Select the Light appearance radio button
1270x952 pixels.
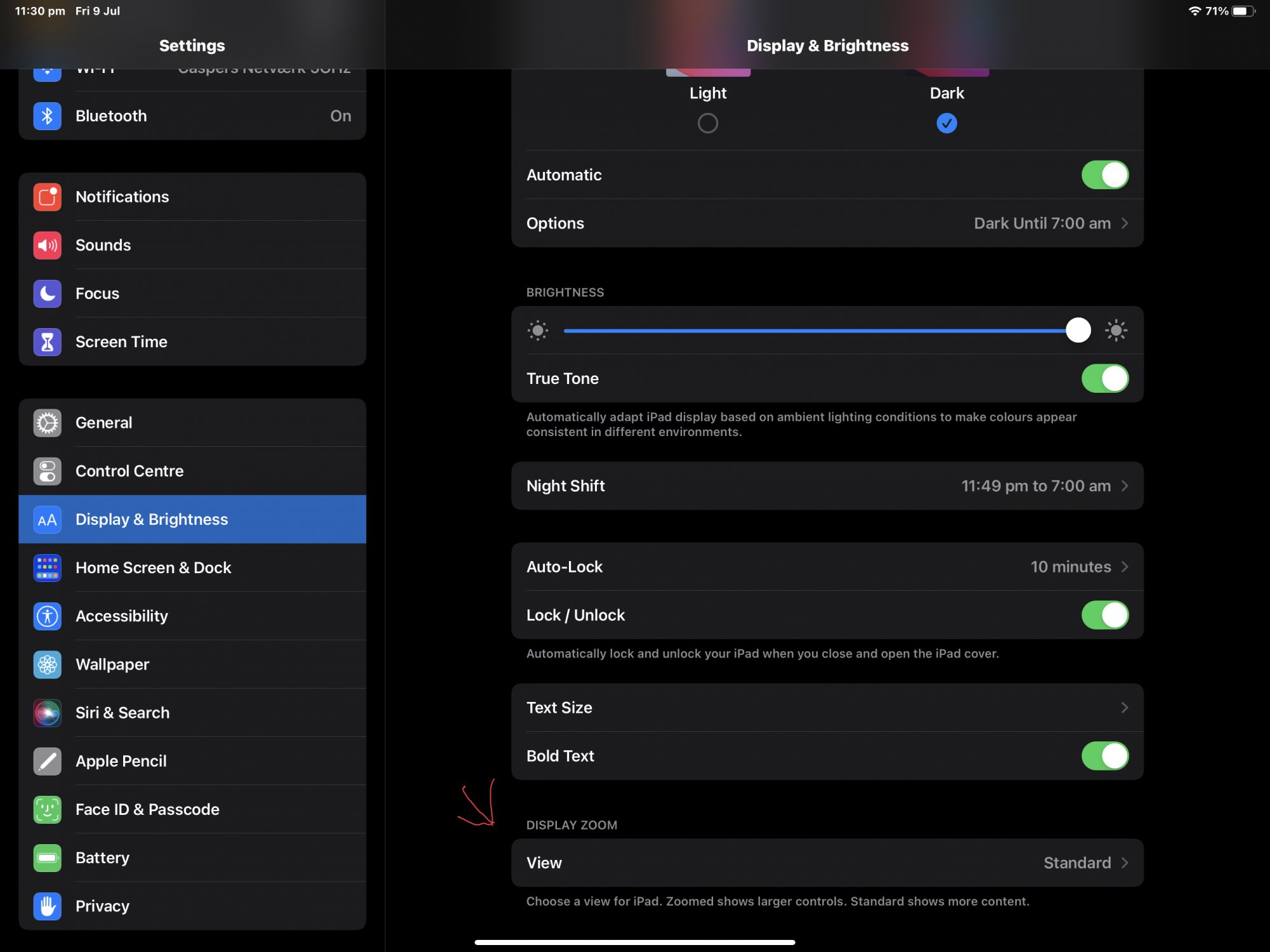click(x=707, y=123)
